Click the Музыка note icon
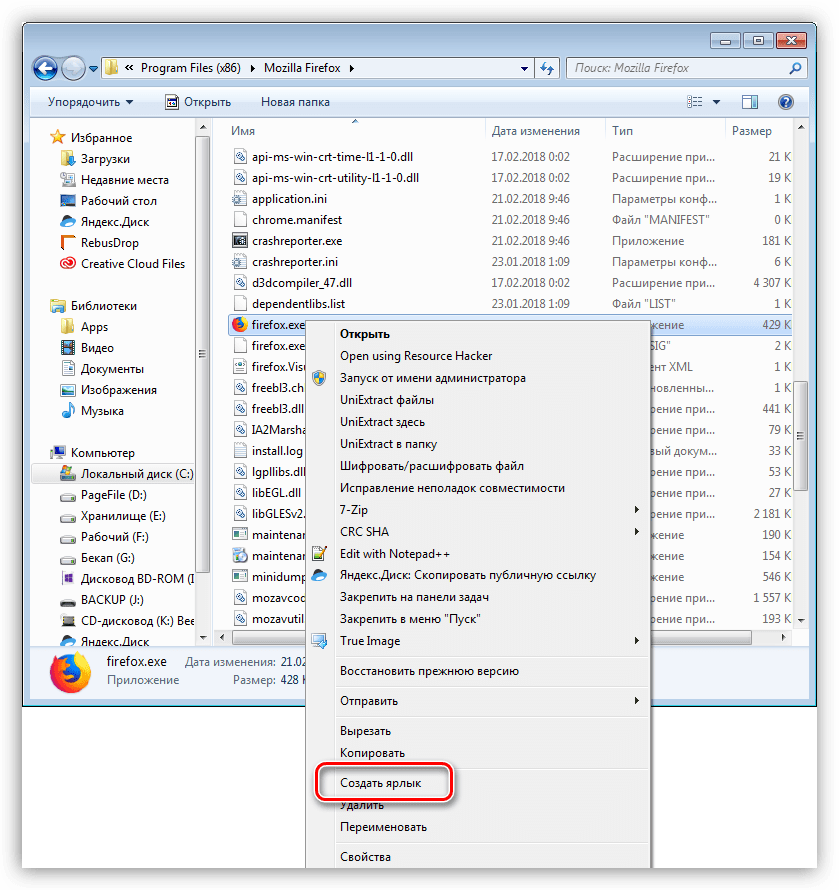The height and width of the screenshot is (890, 839). click(68, 410)
